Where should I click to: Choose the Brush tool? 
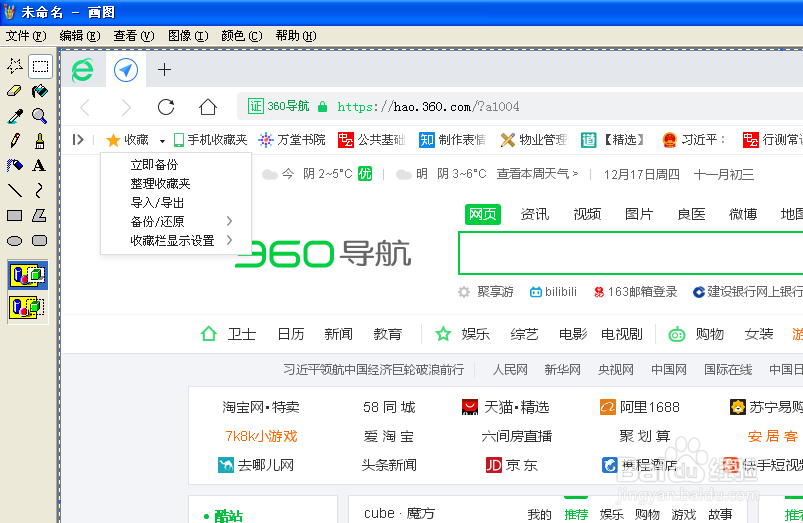point(40,141)
